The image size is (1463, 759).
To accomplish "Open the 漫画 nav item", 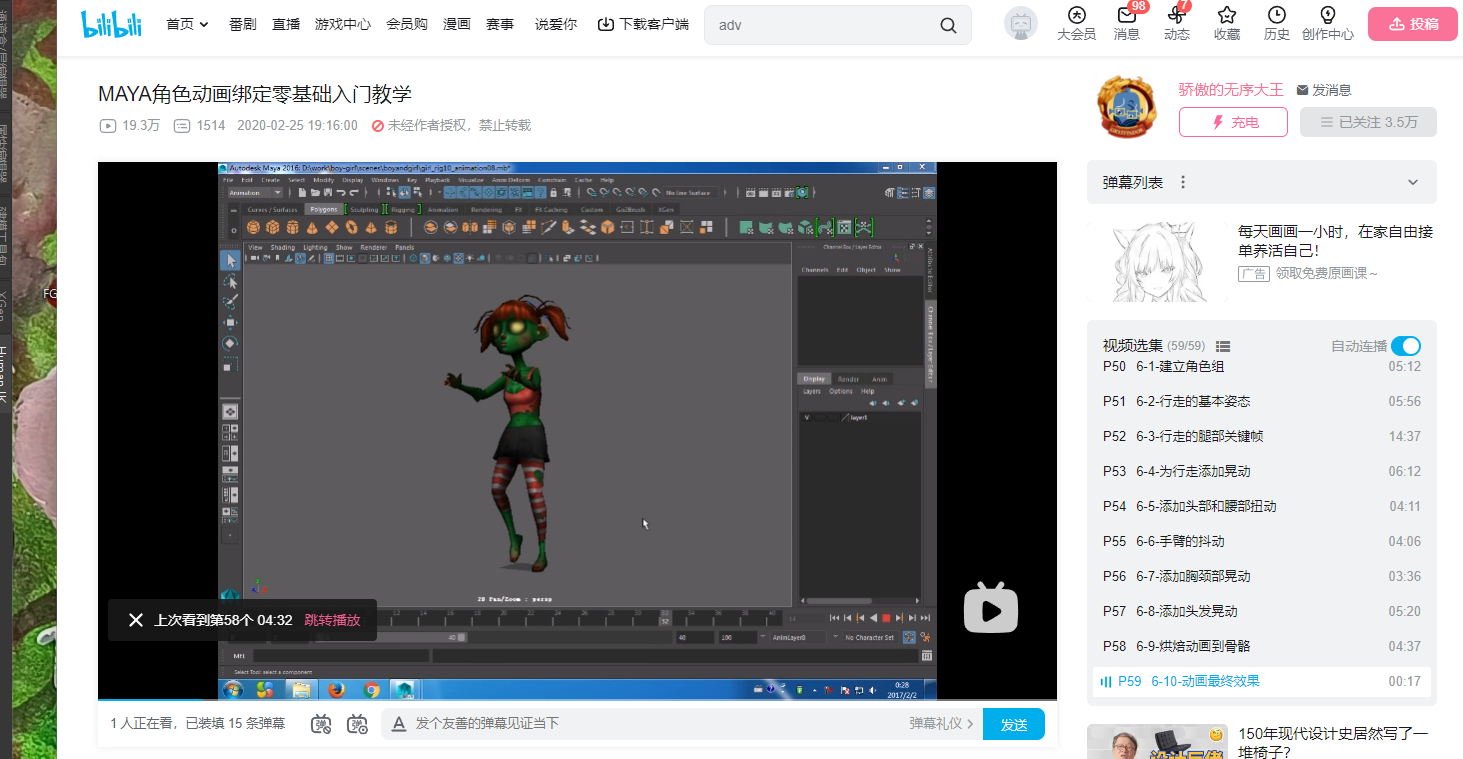I will [x=457, y=24].
